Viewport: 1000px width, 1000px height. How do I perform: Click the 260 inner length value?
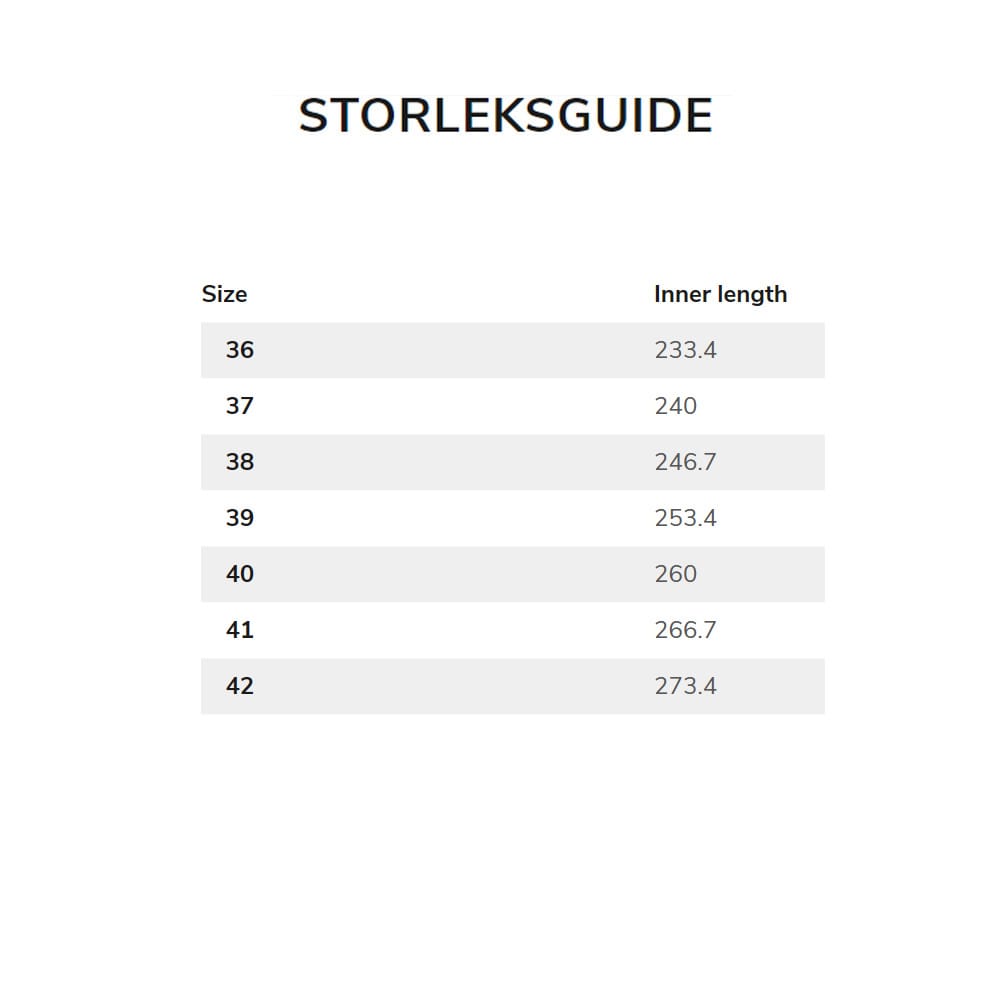tap(676, 574)
